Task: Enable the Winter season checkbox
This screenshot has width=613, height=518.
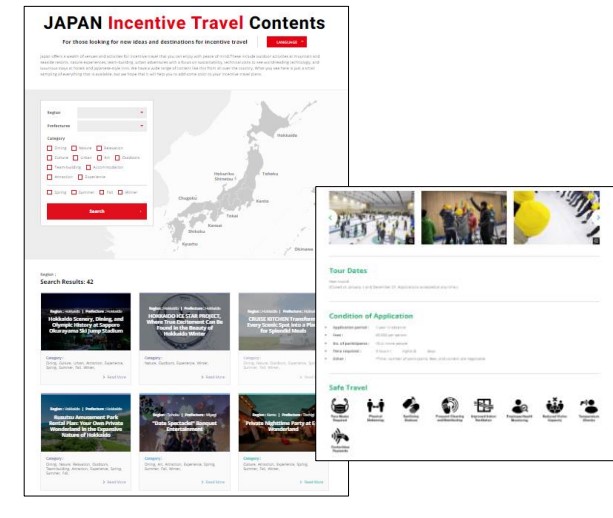Action: [120, 192]
